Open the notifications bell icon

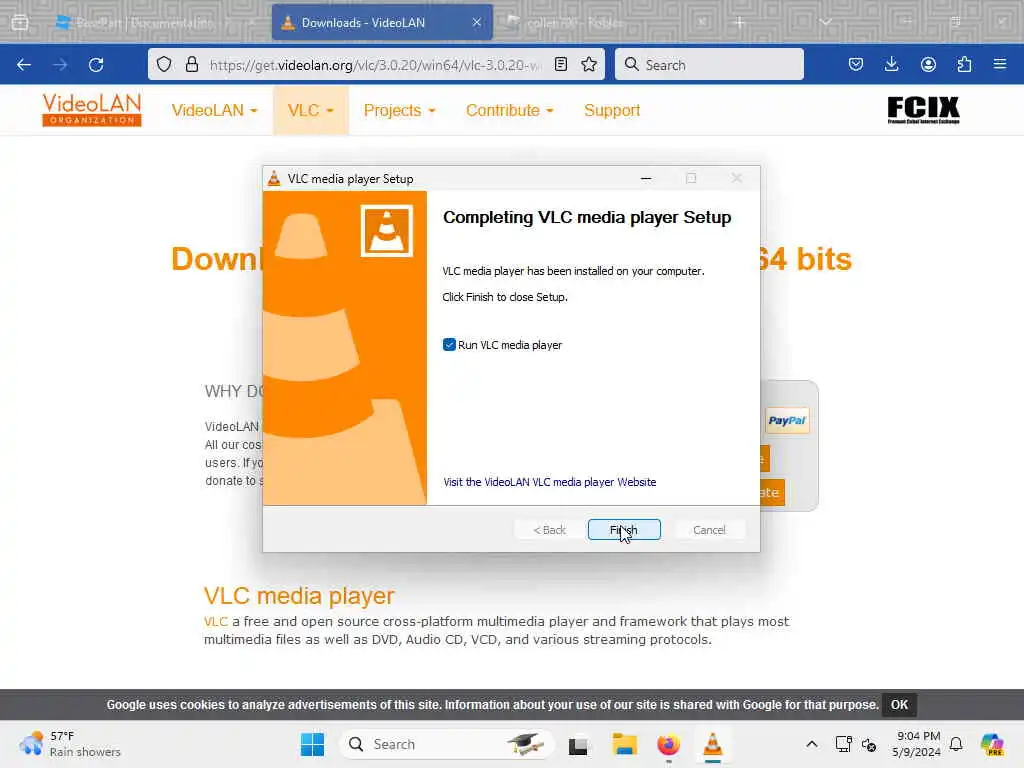pyautogui.click(x=956, y=744)
